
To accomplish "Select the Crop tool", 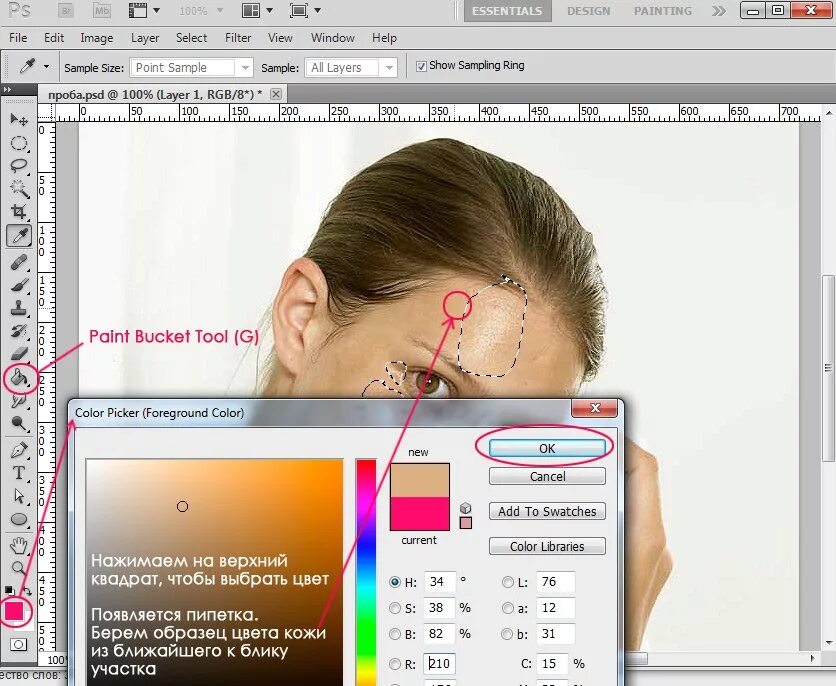I will click(19, 212).
